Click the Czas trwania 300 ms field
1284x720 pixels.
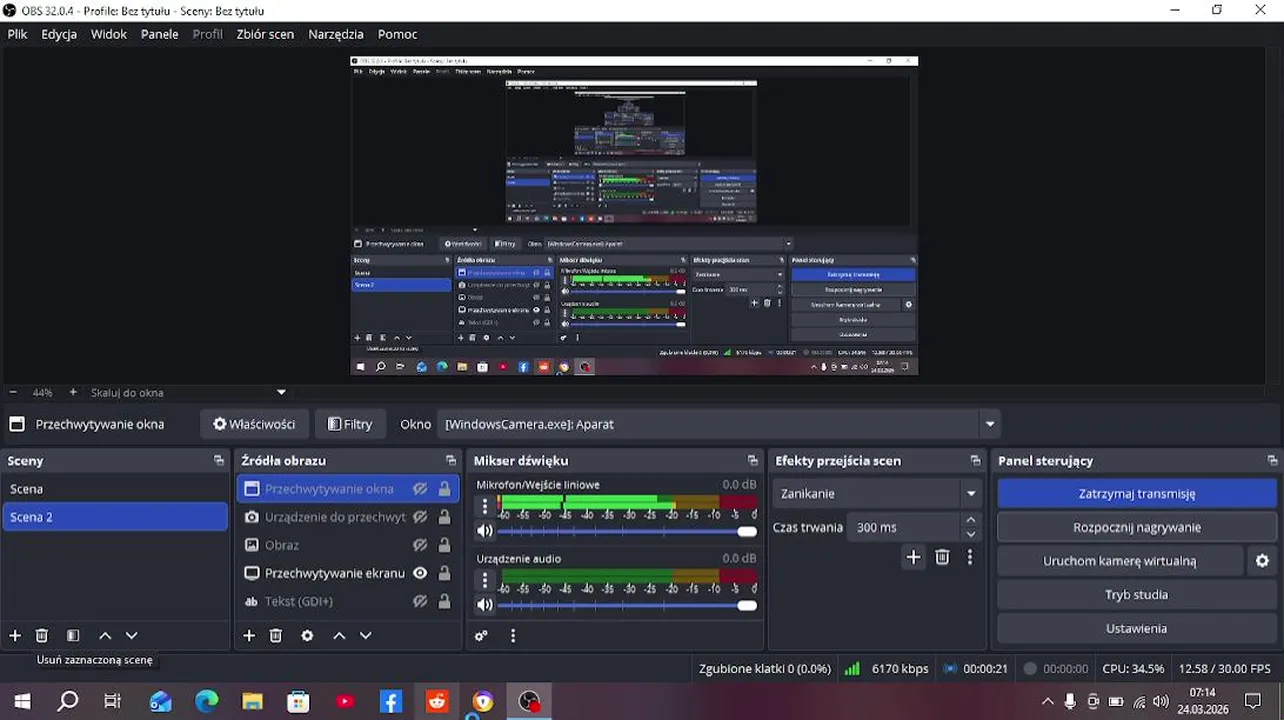click(905, 527)
